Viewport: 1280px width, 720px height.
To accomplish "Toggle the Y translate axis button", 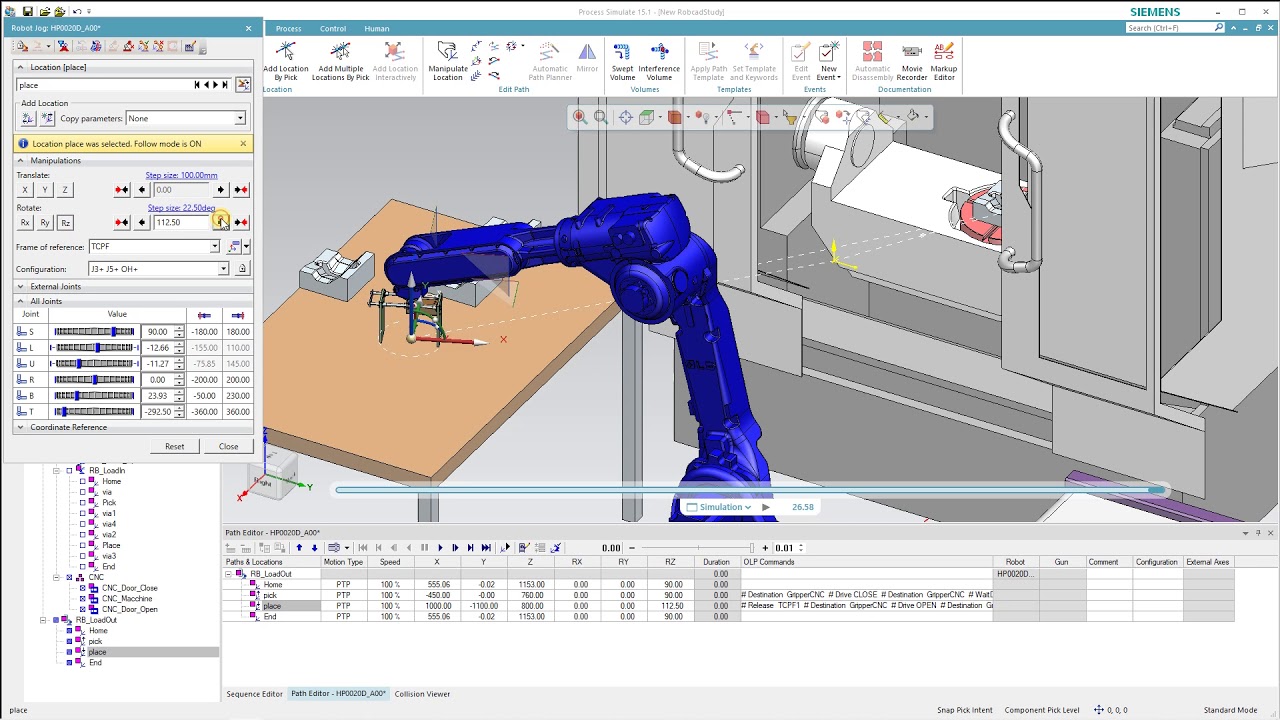I will pos(45,190).
